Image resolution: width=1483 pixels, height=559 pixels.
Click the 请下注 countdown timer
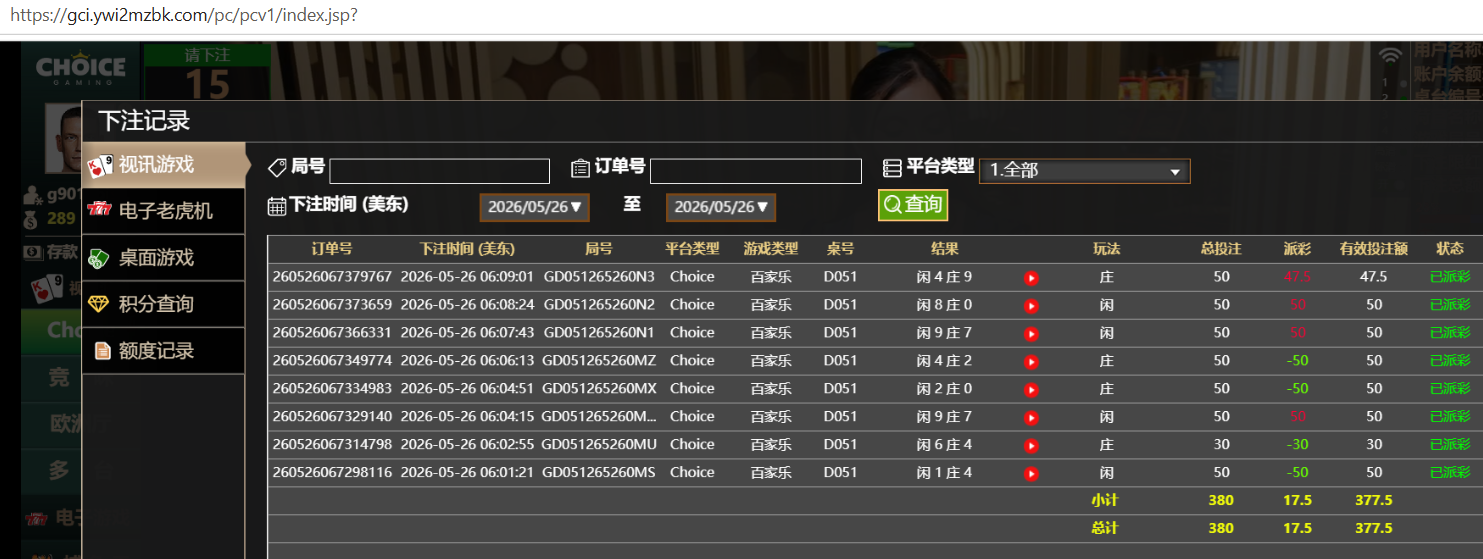pyautogui.click(x=207, y=73)
